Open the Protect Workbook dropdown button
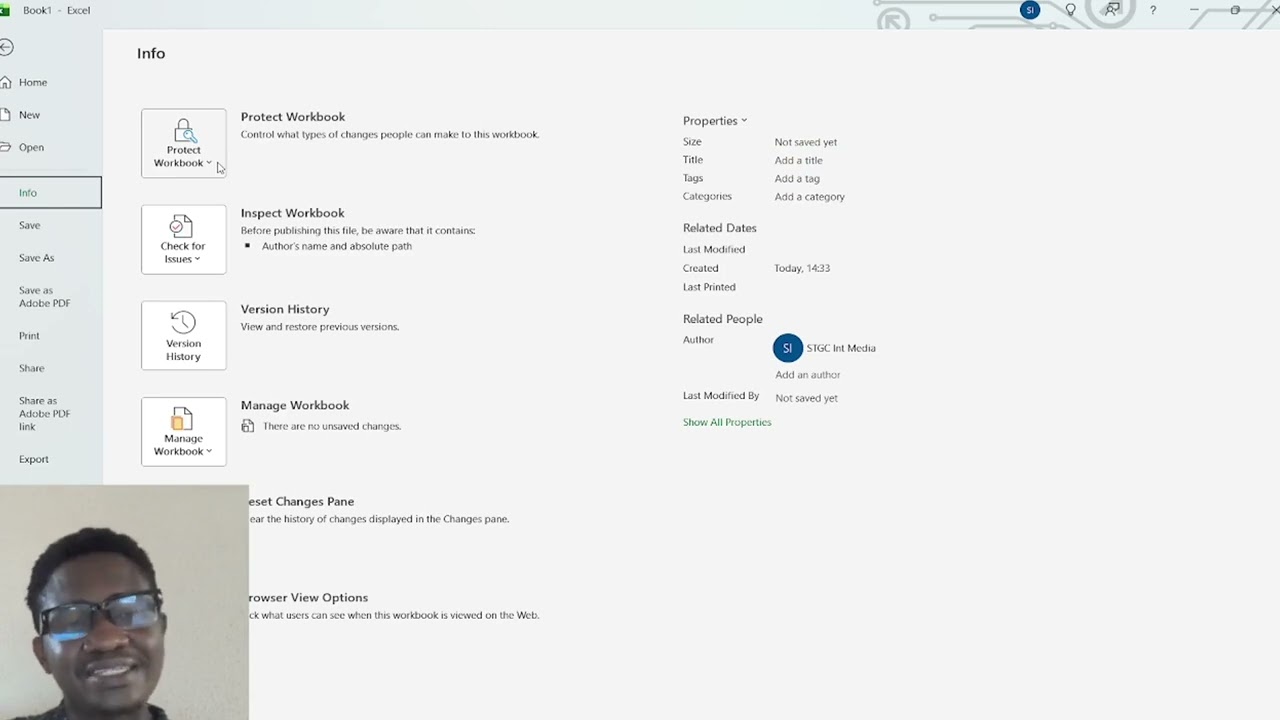1280x720 pixels. [183, 143]
